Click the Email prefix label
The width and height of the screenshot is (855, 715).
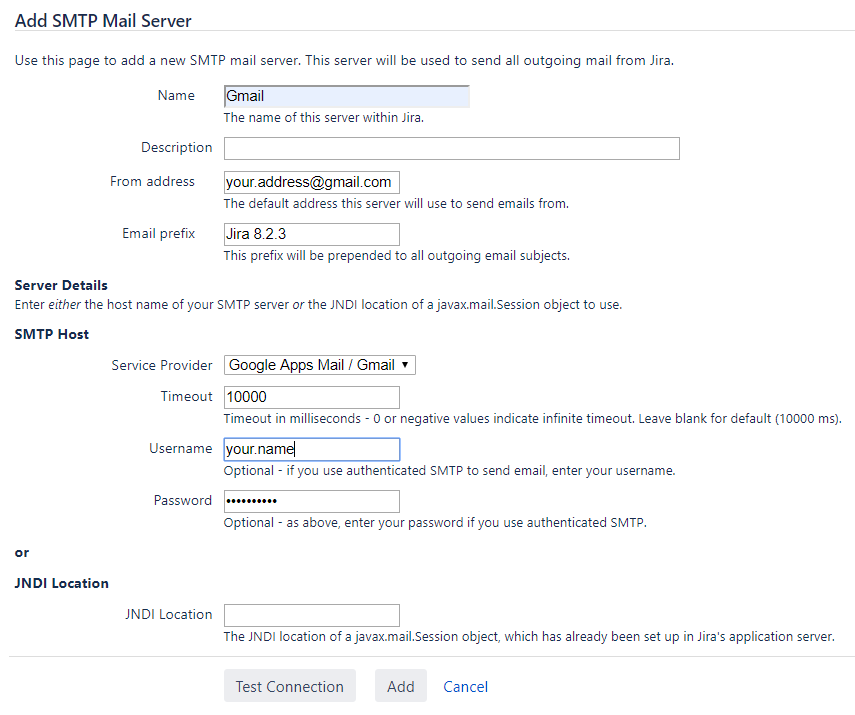(159, 233)
